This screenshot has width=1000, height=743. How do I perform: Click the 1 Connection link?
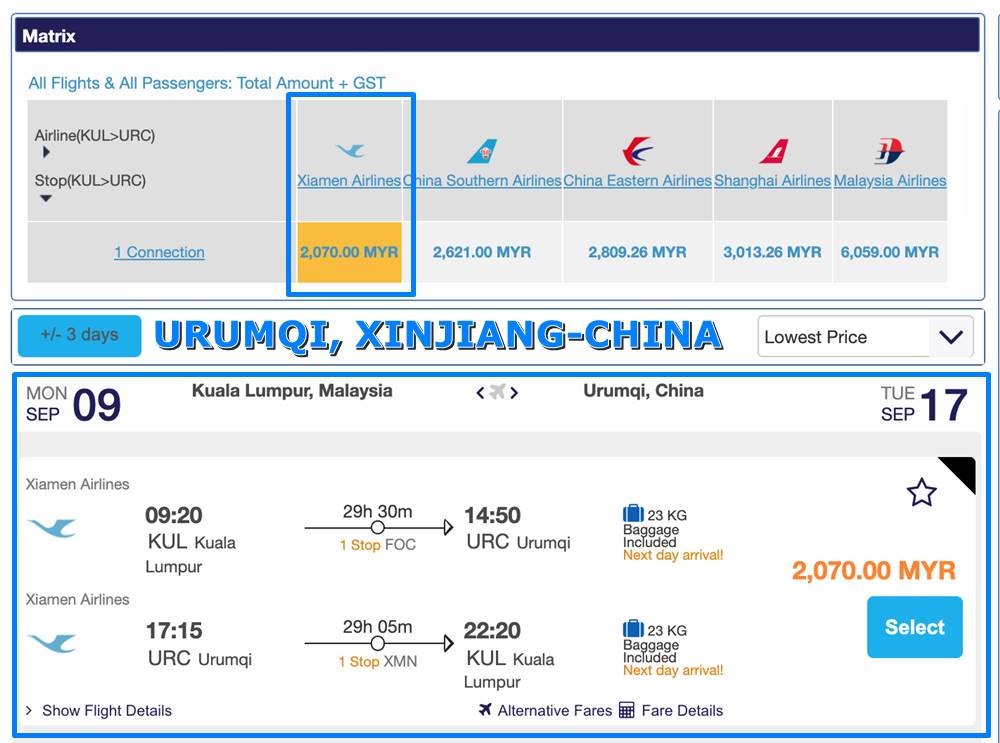pos(159,253)
